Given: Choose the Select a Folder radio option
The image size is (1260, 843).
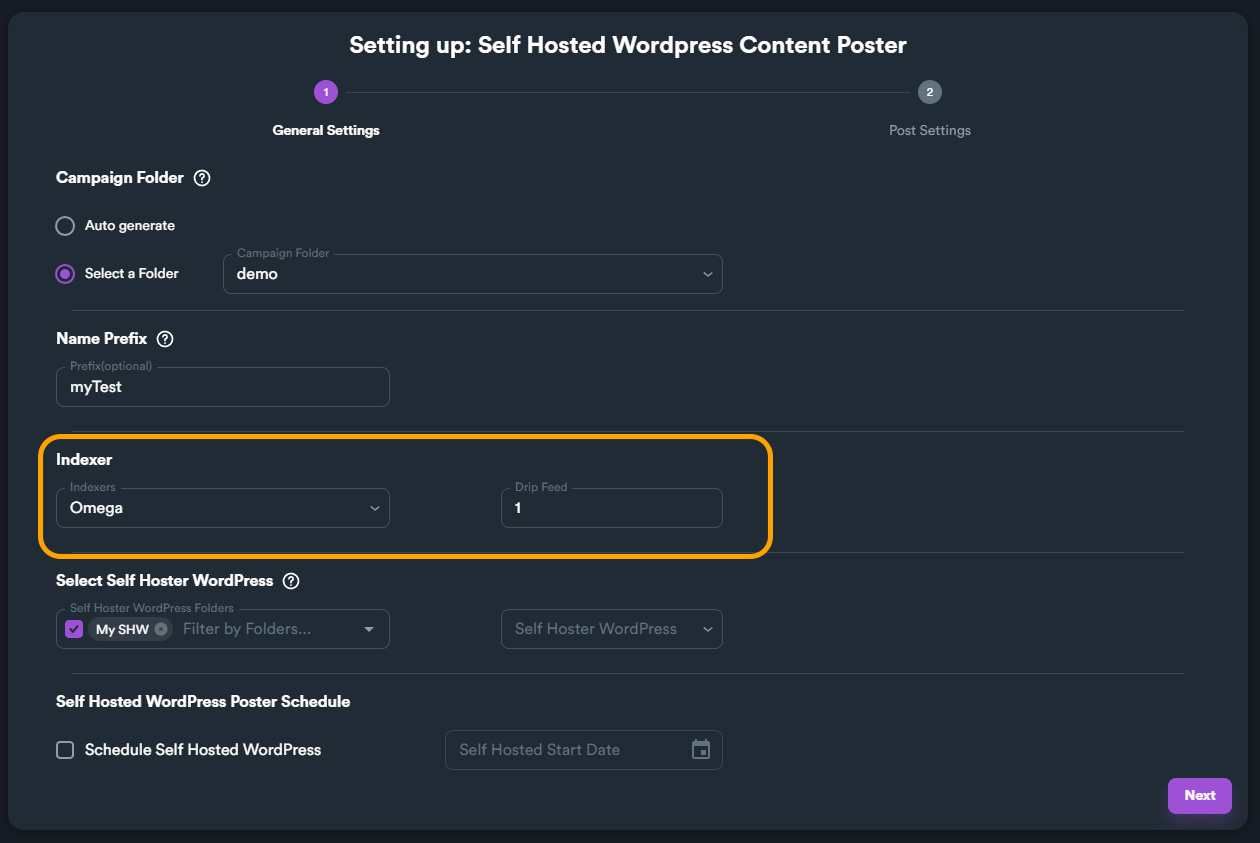Looking at the screenshot, I should click(x=65, y=274).
